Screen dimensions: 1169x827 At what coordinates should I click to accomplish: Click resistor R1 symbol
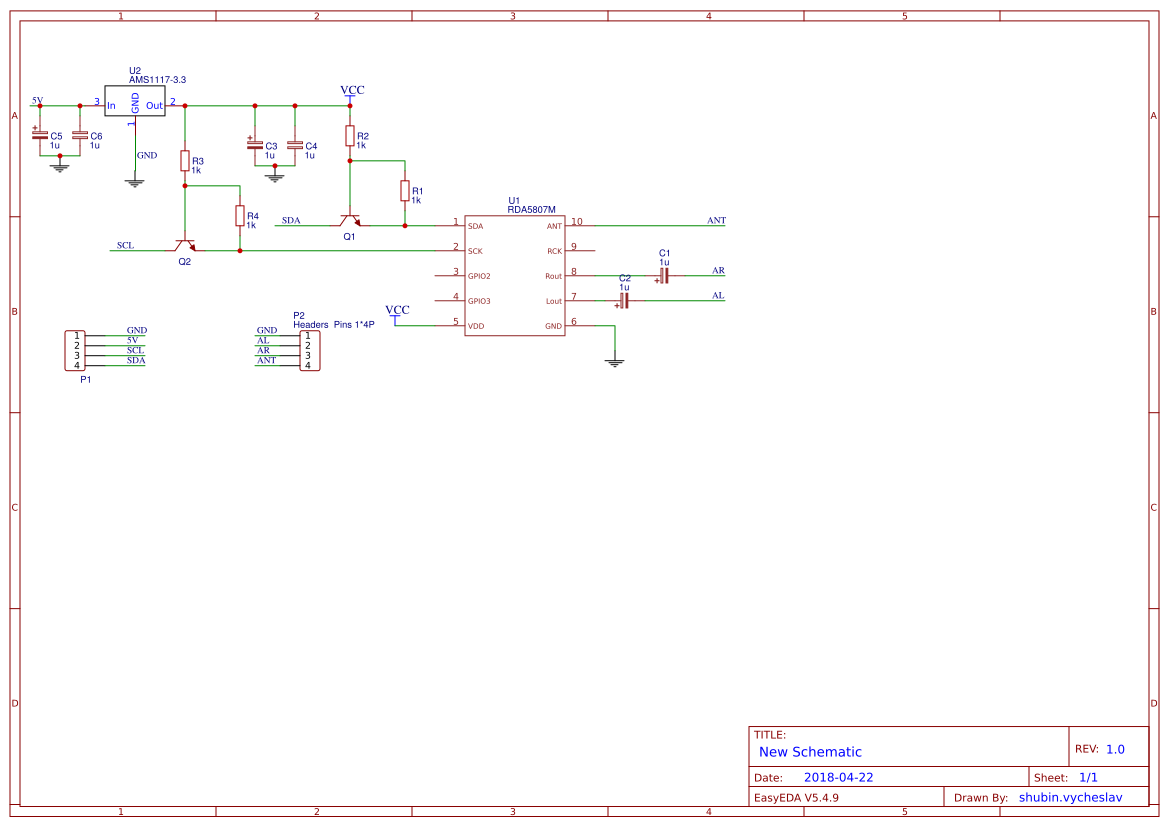coord(405,190)
